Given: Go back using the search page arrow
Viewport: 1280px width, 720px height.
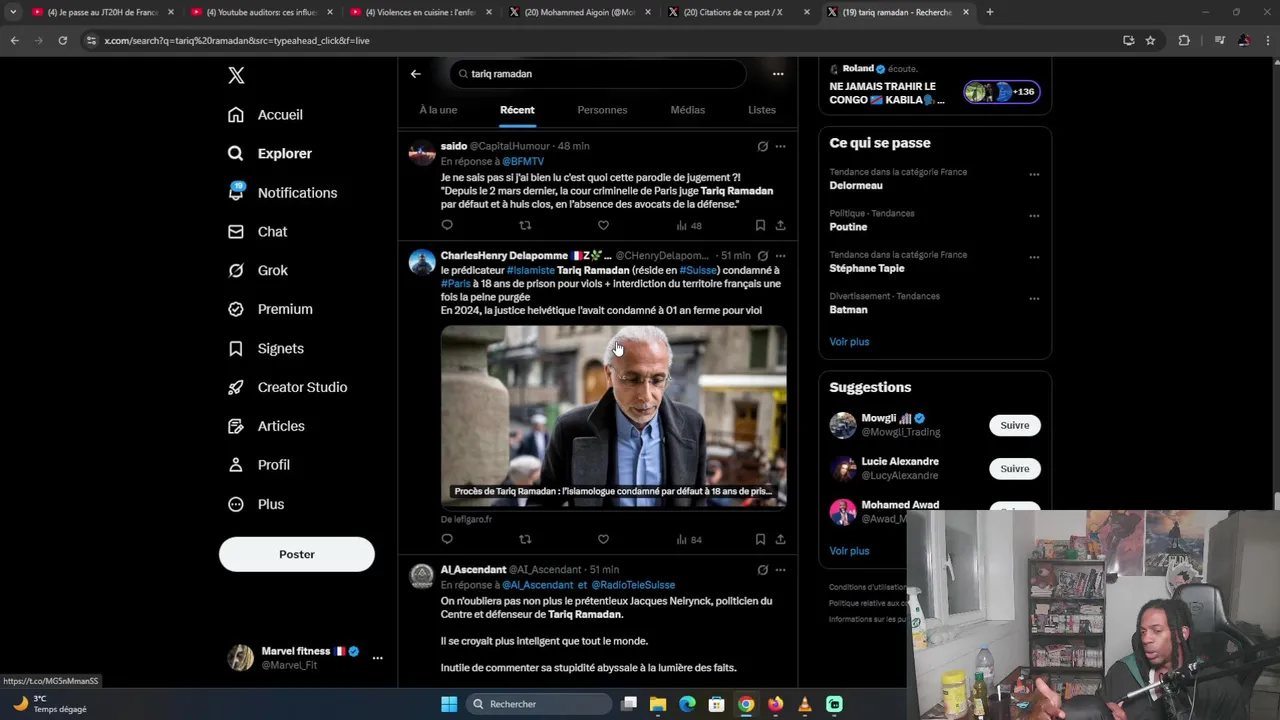Looking at the screenshot, I should click(416, 74).
